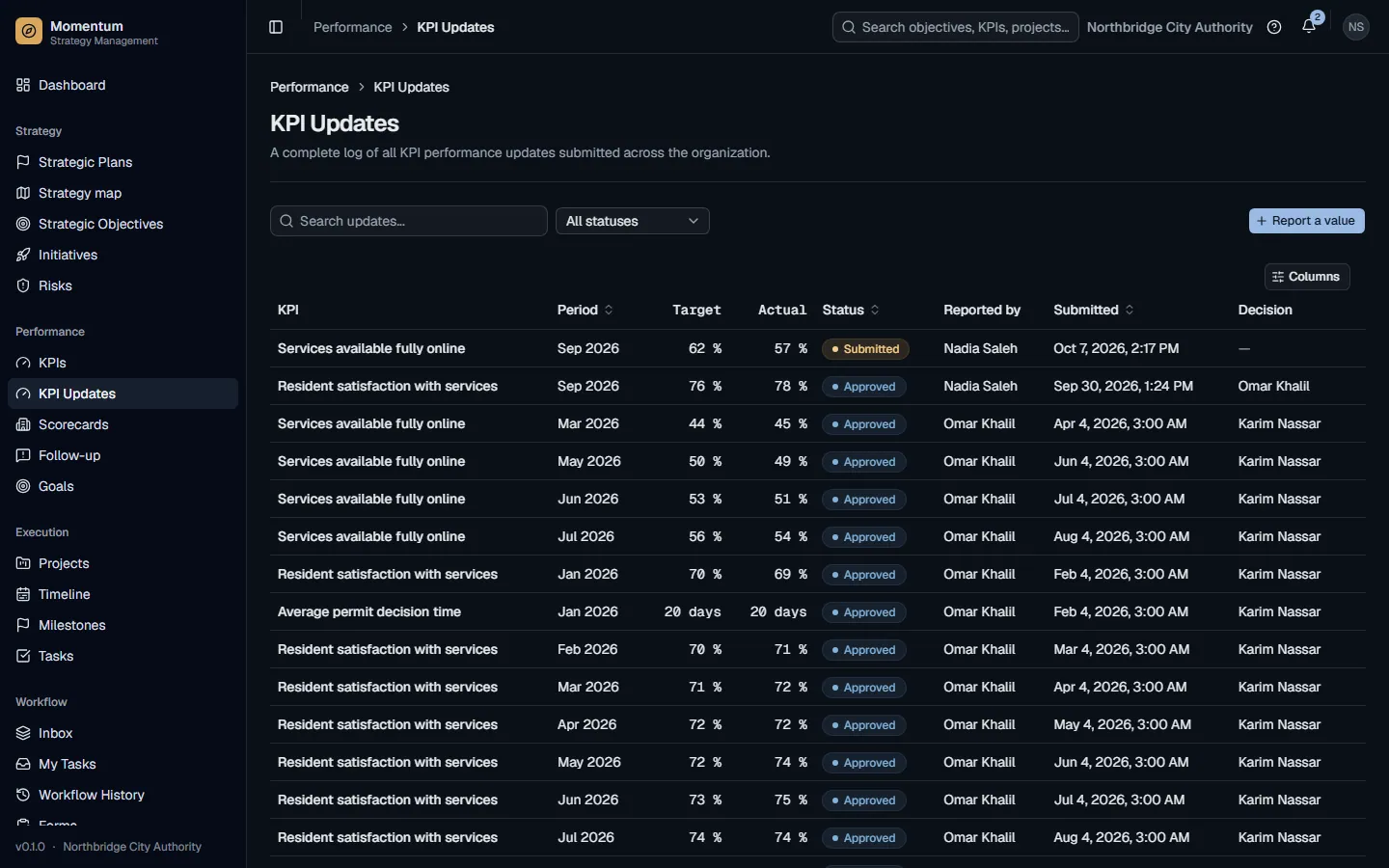Click the Goals target icon

click(x=23, y=486)
